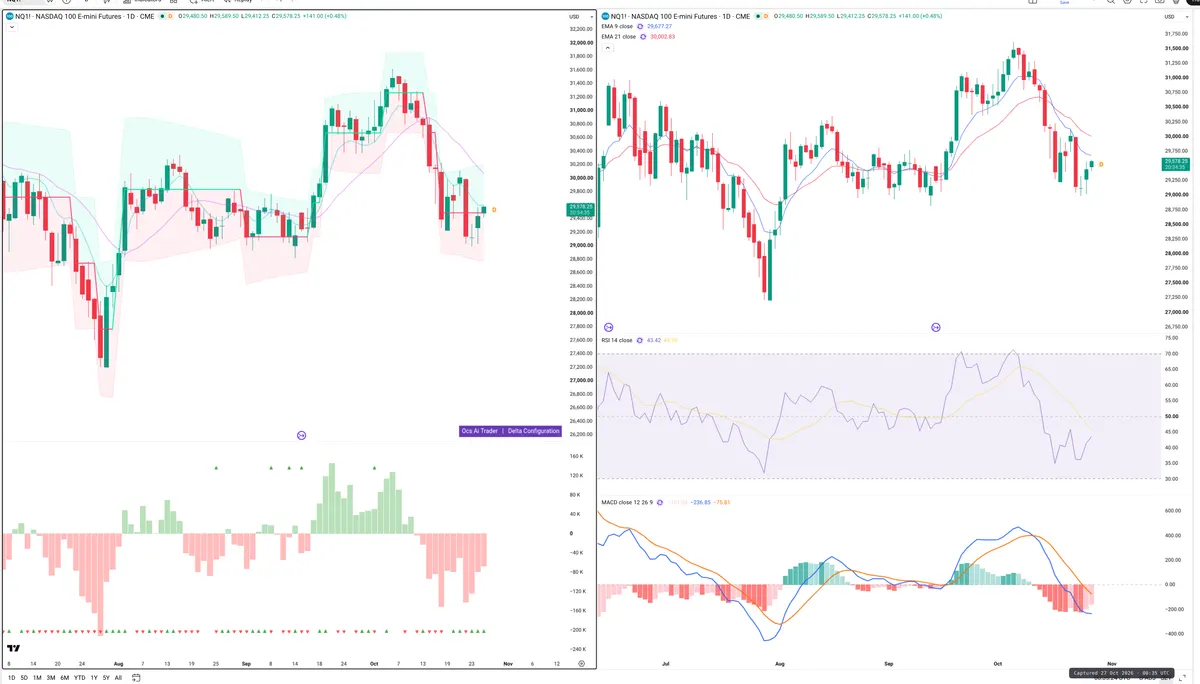Click the purple event marker below July
1200x684 pixels.
tap(608, 327)
